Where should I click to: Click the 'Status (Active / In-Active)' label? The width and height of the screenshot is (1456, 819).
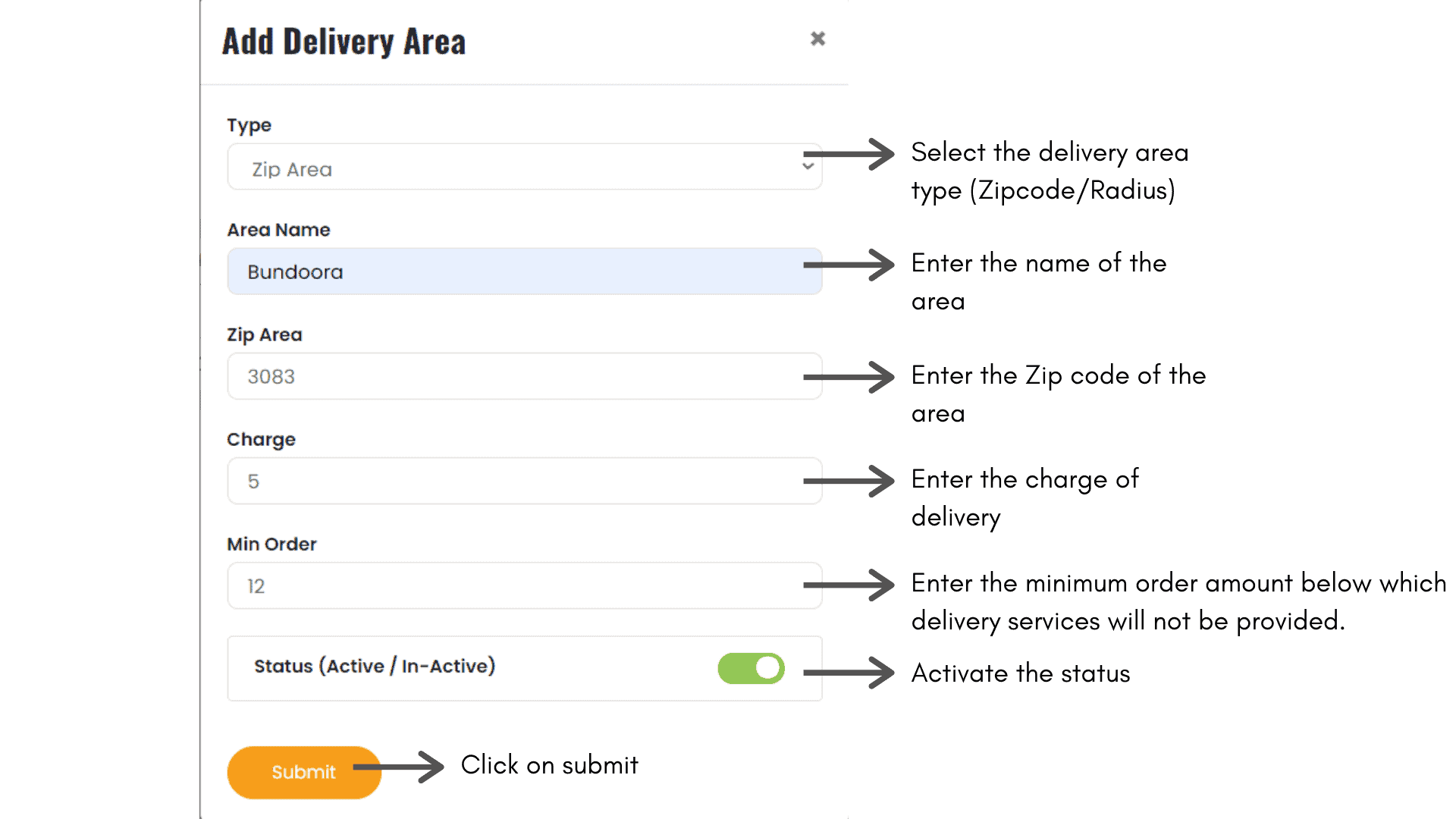click(x=375, y=666)
